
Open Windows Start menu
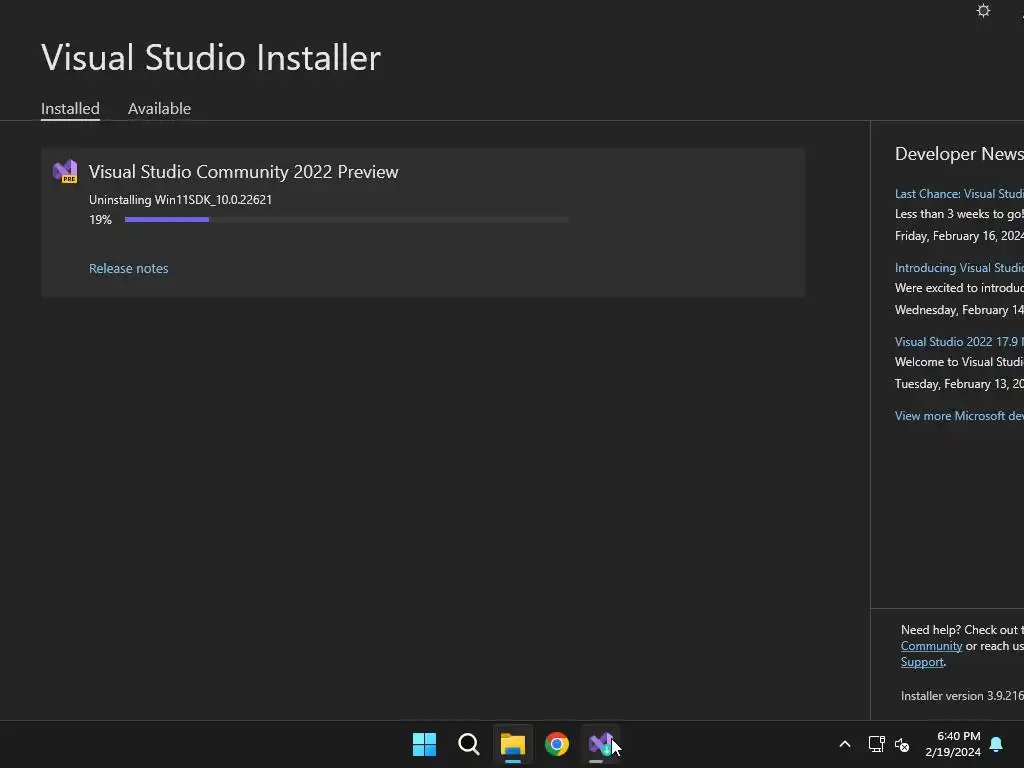coord(424,744)
